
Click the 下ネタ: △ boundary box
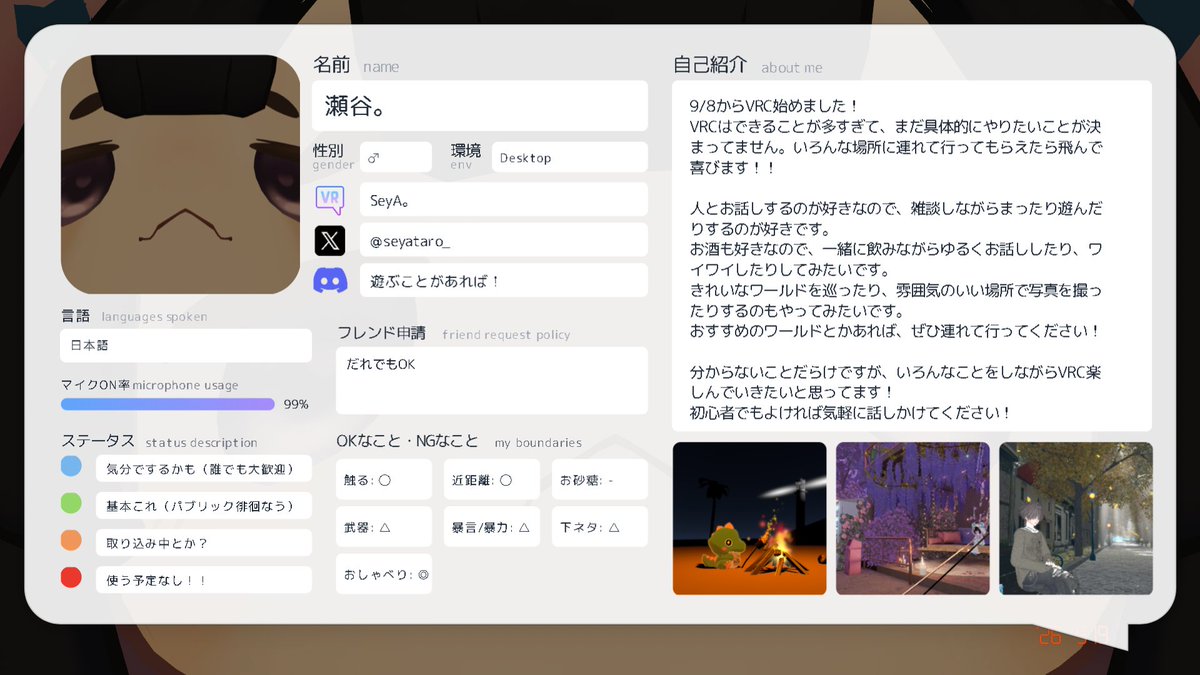(x=600, y=527)
